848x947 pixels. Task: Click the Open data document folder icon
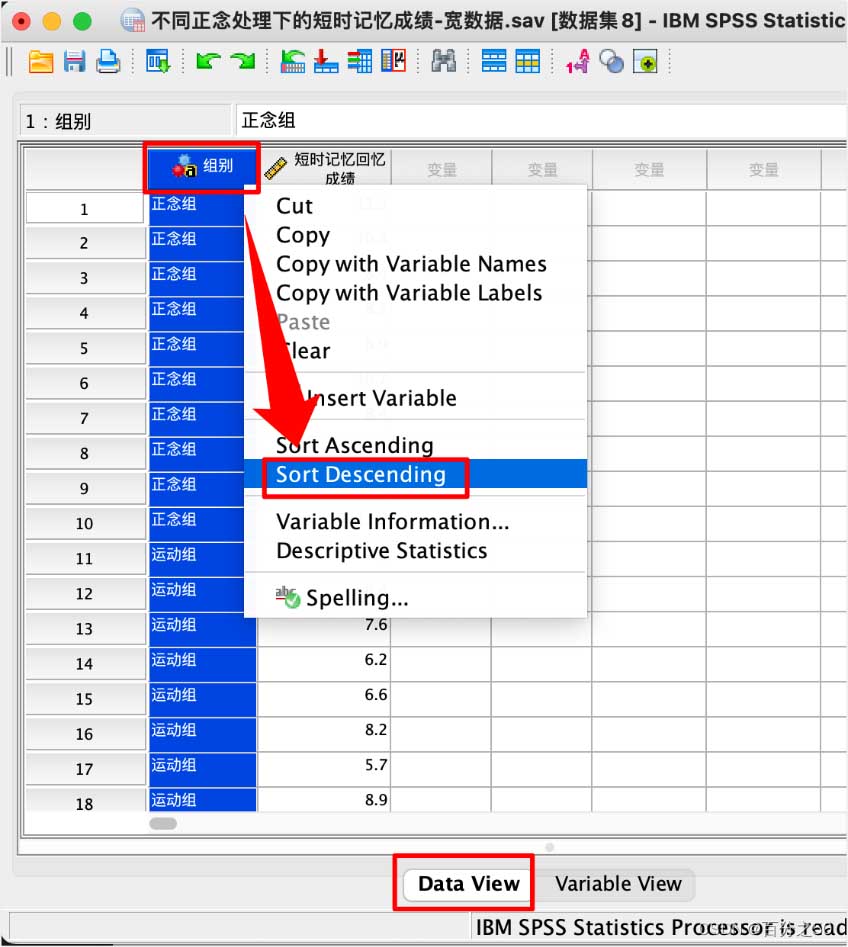[x=40, y=62]
